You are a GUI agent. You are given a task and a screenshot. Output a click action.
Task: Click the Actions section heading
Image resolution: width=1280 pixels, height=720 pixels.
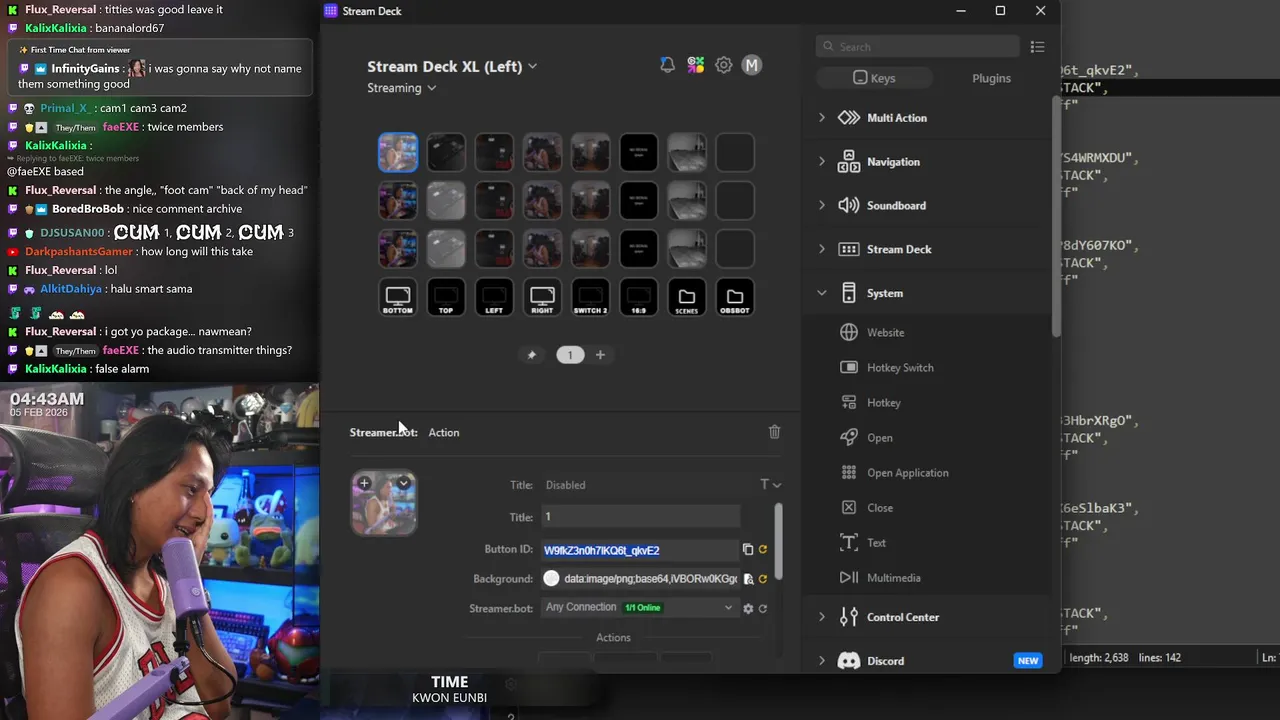point(613,638)
